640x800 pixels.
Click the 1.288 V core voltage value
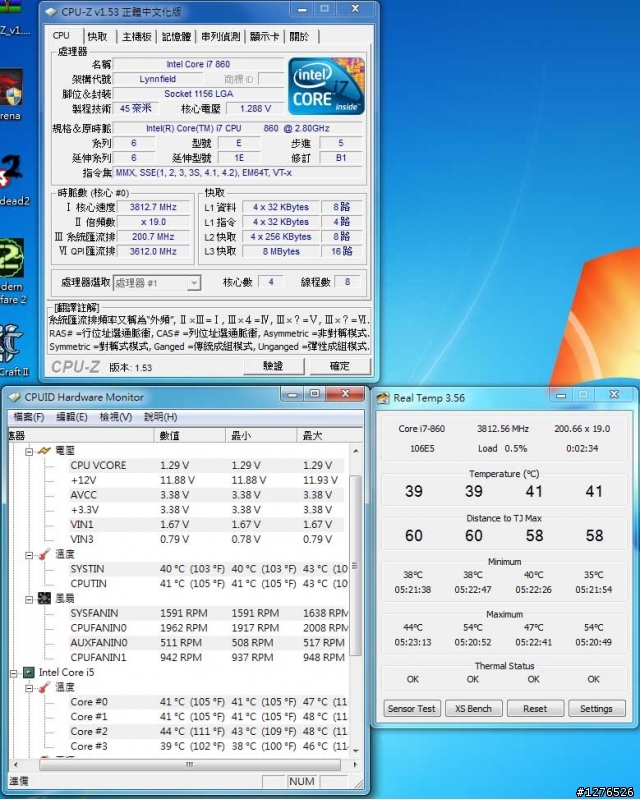(x=255, y=109)
